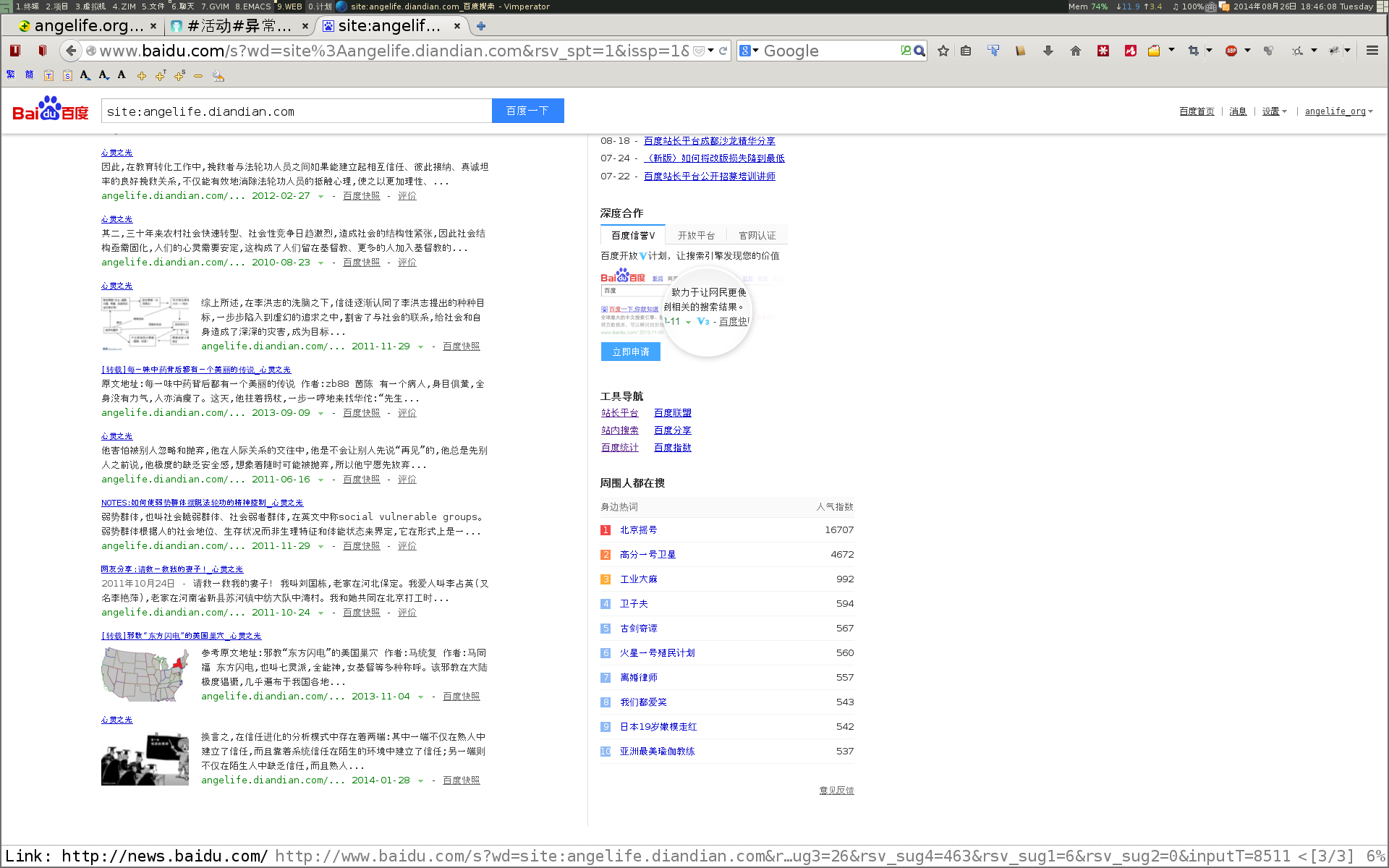Open the hamburger menu icon
The image size is (1389, 868).
[x=1372, y=51]
